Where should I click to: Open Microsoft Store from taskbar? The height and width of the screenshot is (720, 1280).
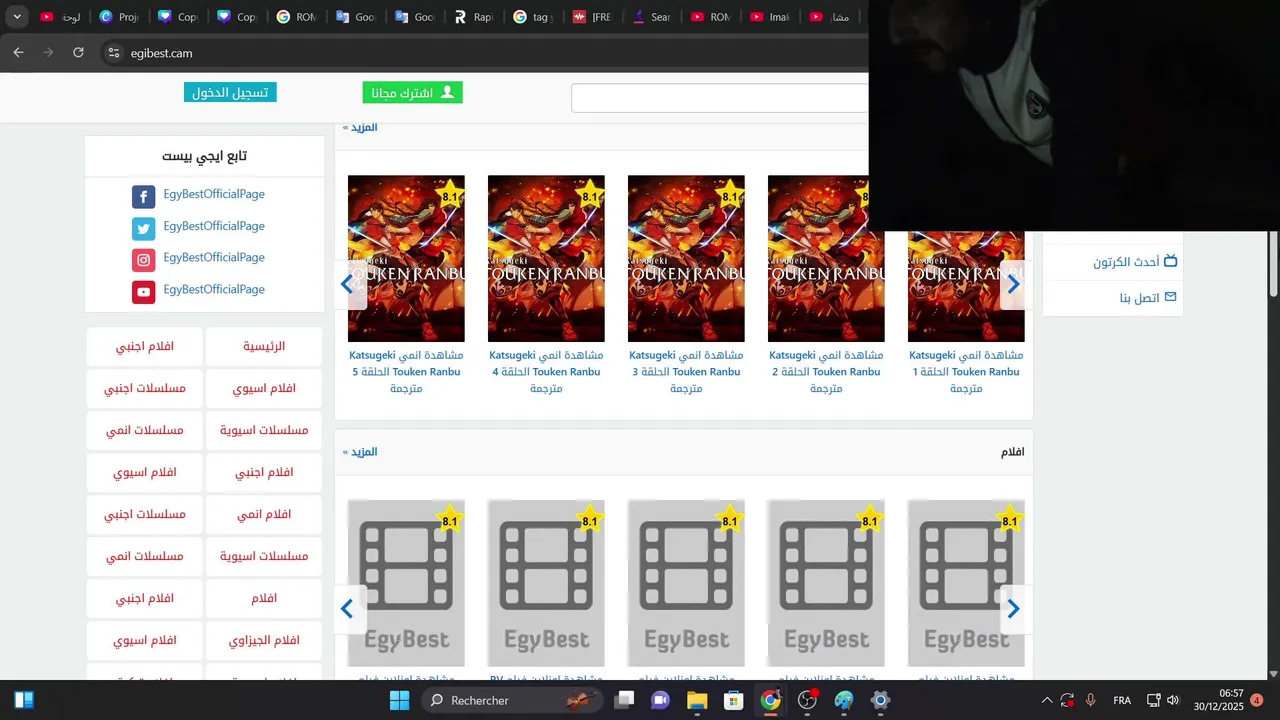click(734, 700)
